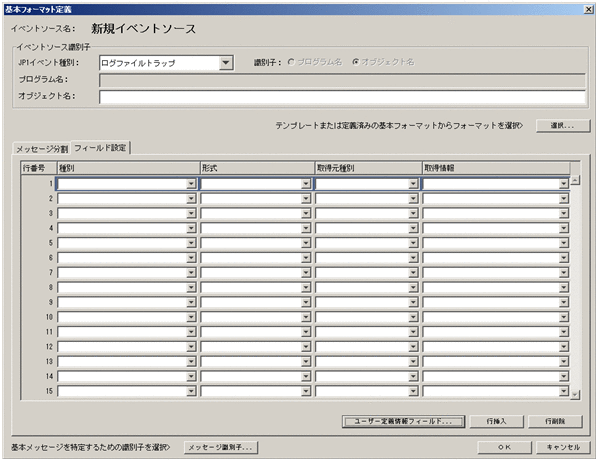Click the ユーザー定義情報フィールド... button
Viewport: 600px width, 463px height.
403,422
